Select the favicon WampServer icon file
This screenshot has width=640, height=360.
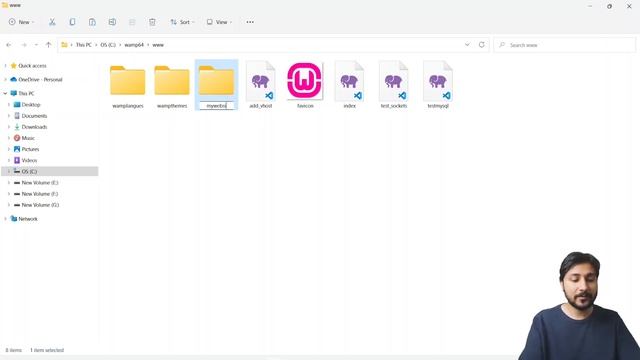click(x=305, y=85)
